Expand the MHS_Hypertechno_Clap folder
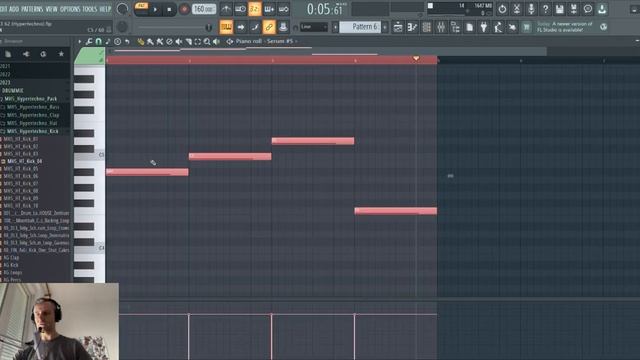640x360 pixels. pos(33,115)
